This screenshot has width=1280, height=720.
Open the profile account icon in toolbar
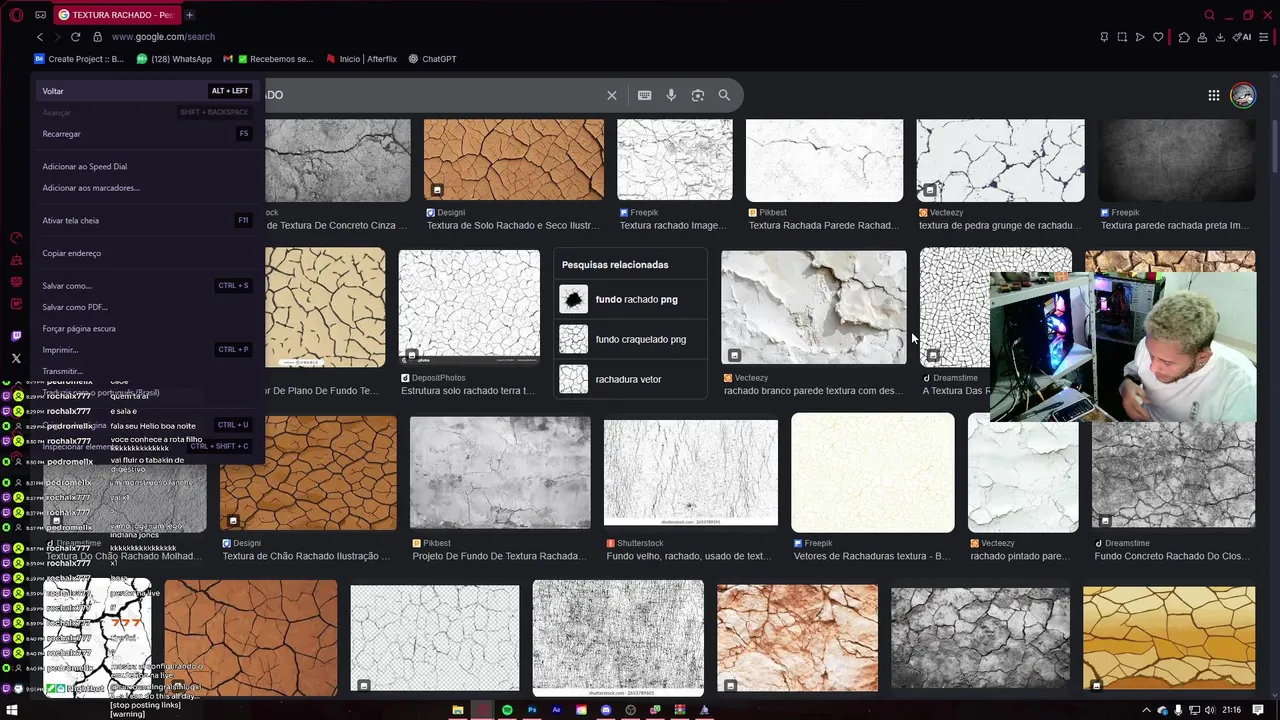click(1202, 37)
